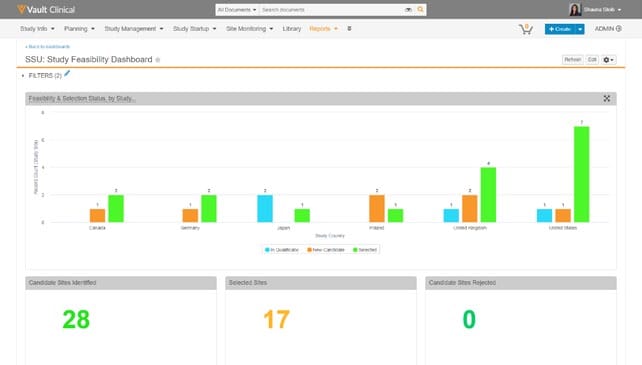Open the Planning menu
The width and height of the screenshot is (642, 365).
click(x=79, y=29)
